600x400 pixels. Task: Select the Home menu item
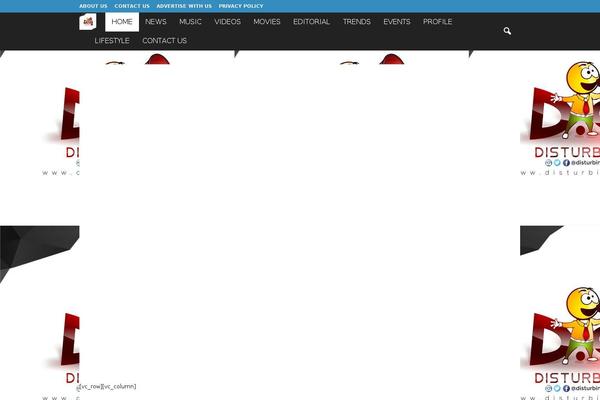tap(122, 22)
